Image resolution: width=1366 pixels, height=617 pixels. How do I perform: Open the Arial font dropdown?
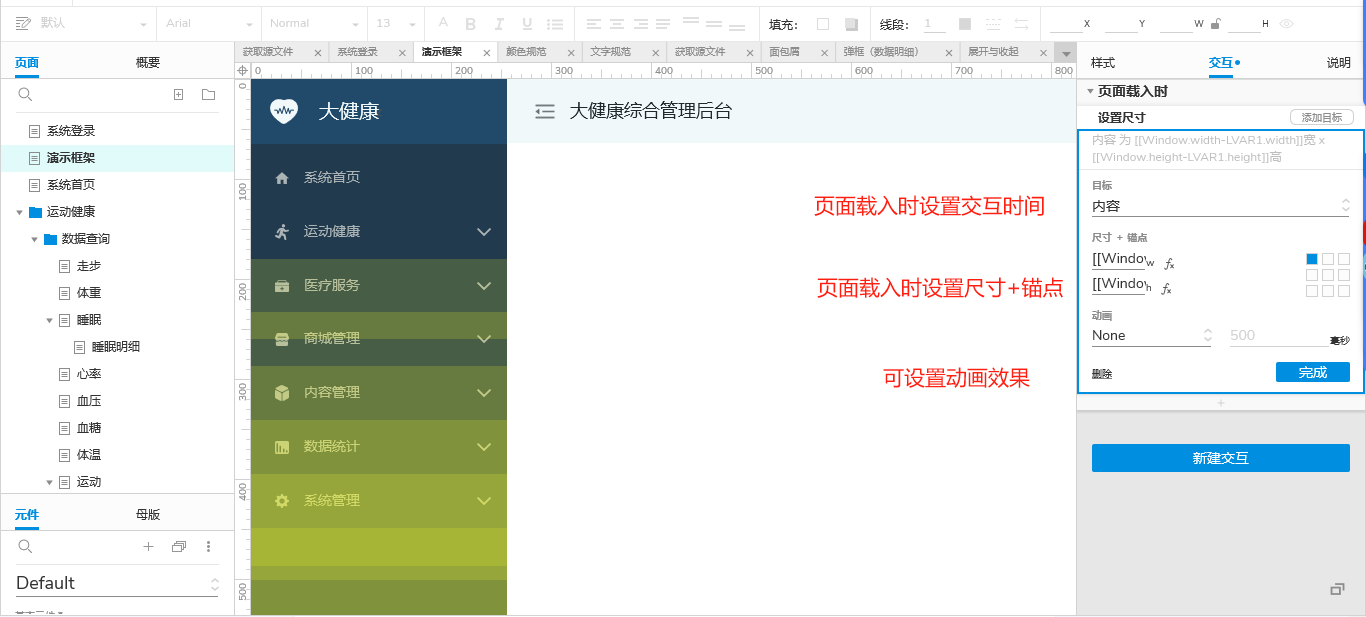pyautogui.click(x=210, y=23)
